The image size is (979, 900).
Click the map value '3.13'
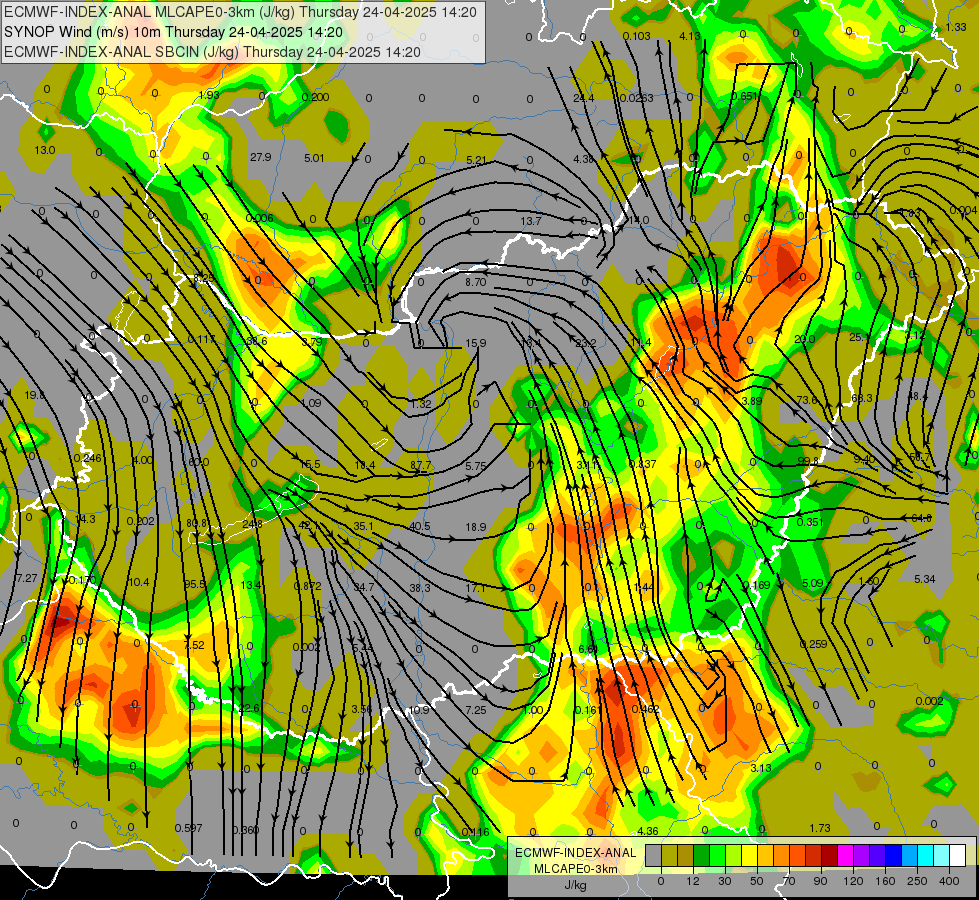761,768
